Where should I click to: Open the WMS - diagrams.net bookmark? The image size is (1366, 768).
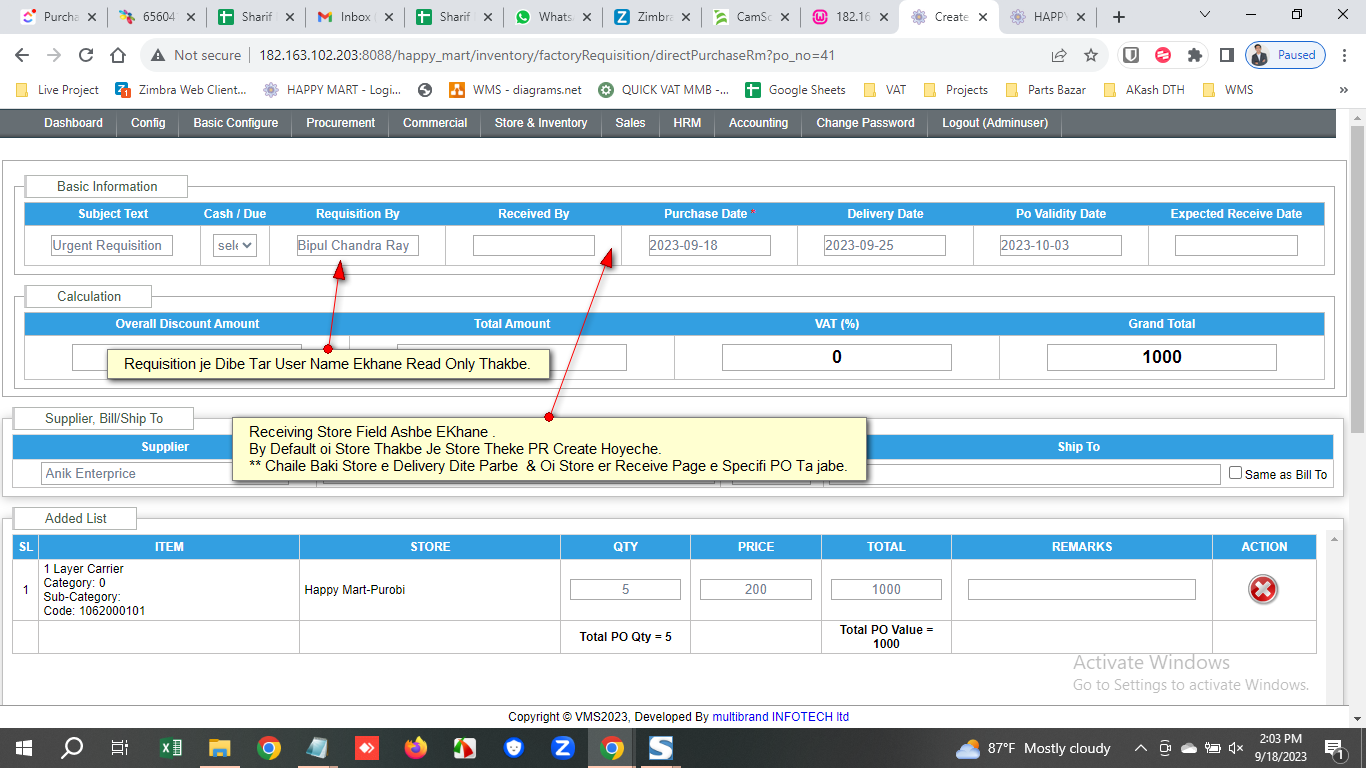515,90
